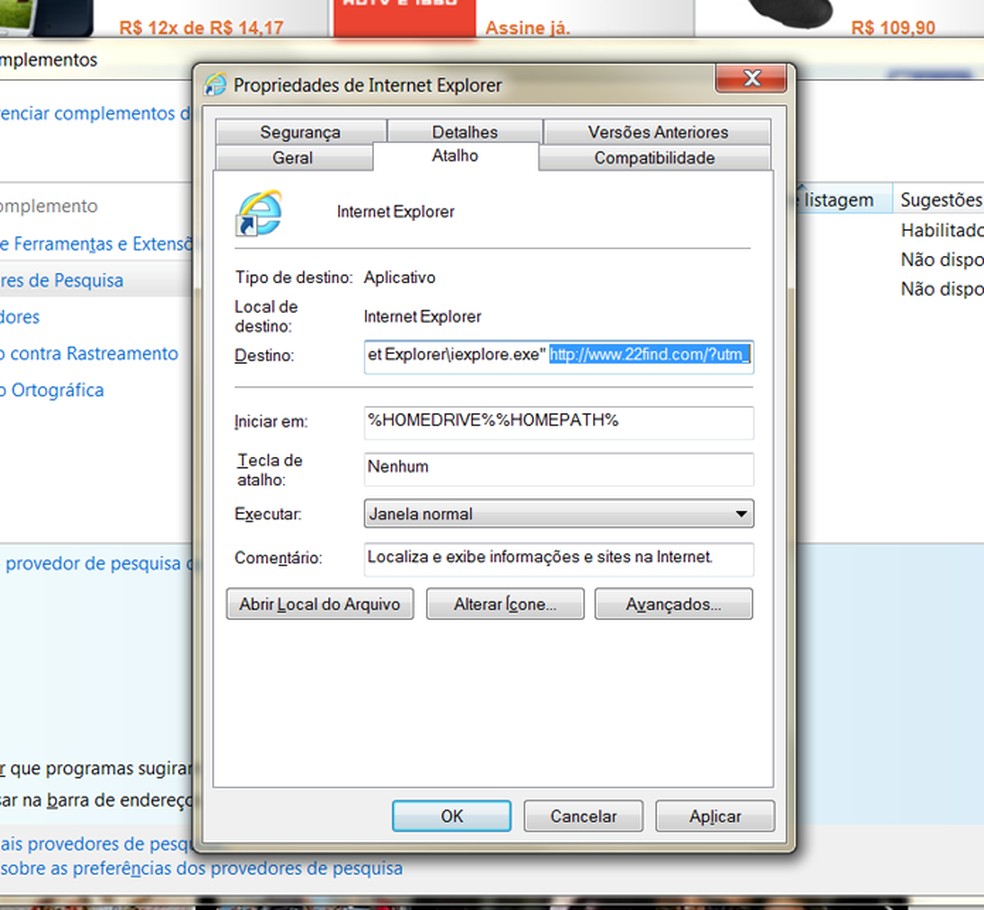Open the Executar window mode dropdown
The width and height of the screenshot is (984, 910).
741,513
